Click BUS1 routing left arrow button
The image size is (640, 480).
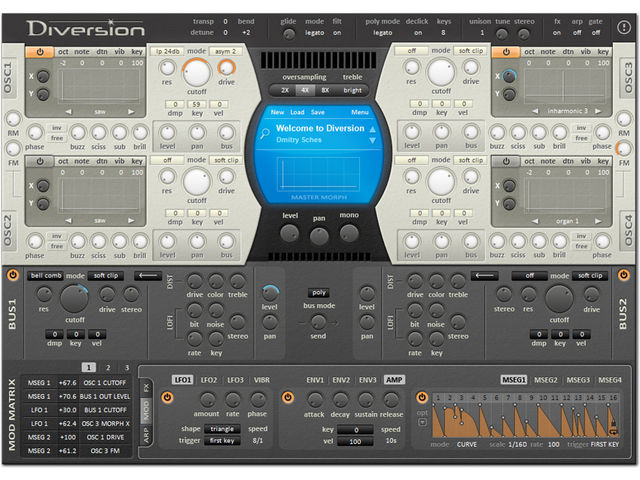pyautogui.click(x=148, y=276)
